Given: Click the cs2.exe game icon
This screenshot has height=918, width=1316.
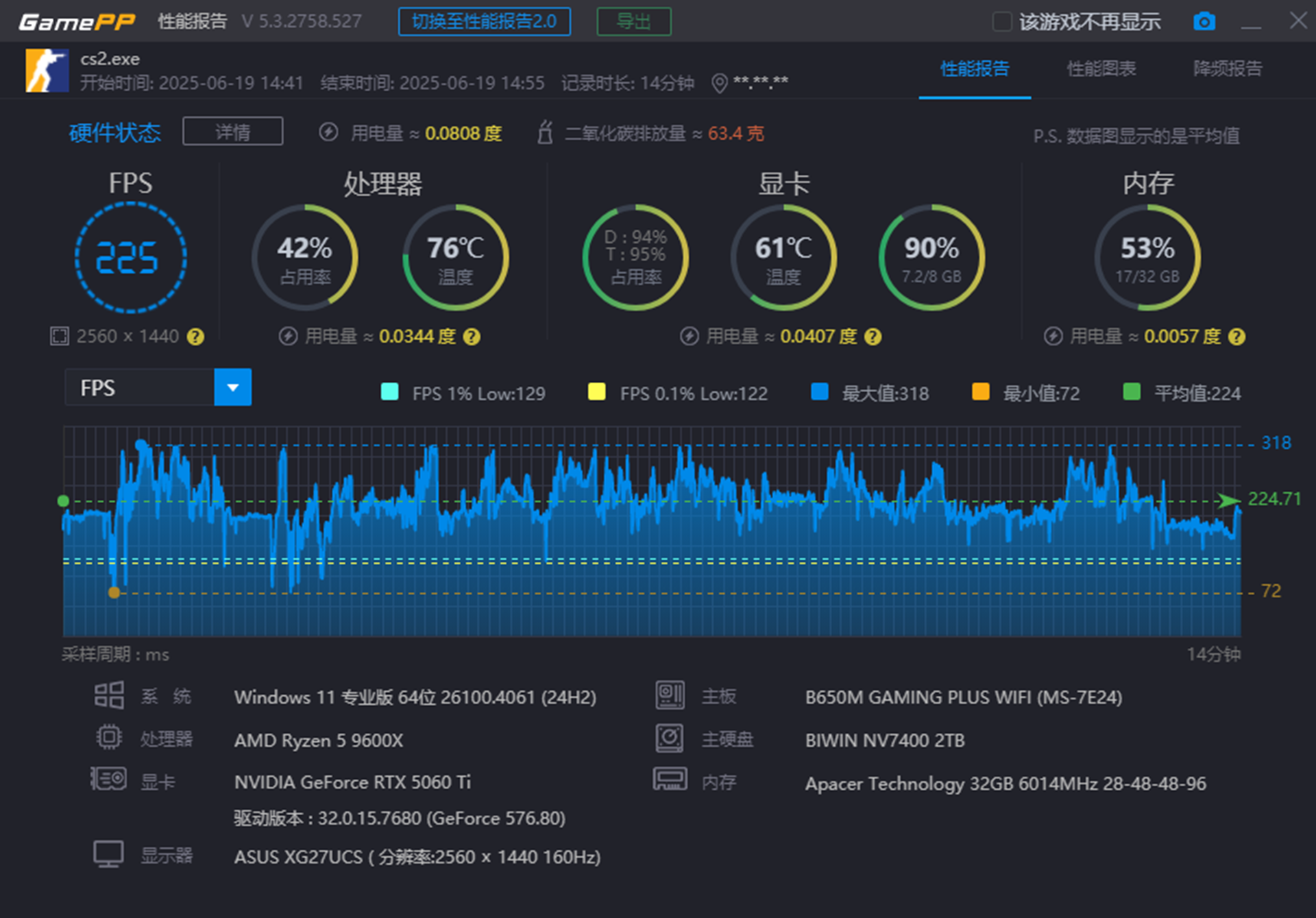Looking at the screenshot, I should (47, 70).
